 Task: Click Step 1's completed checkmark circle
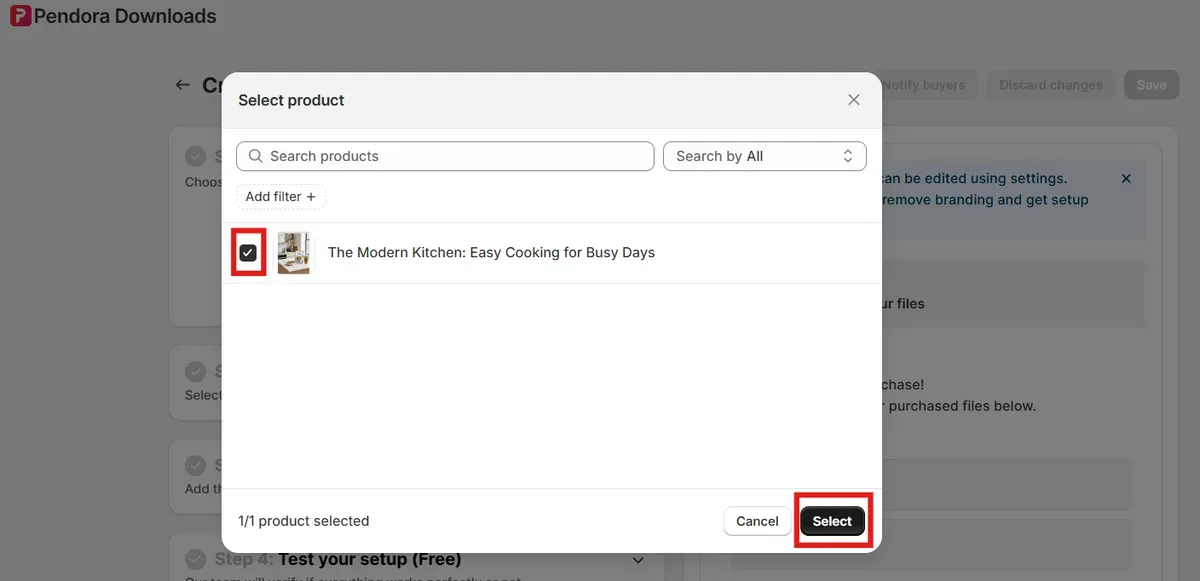(196, 156)
